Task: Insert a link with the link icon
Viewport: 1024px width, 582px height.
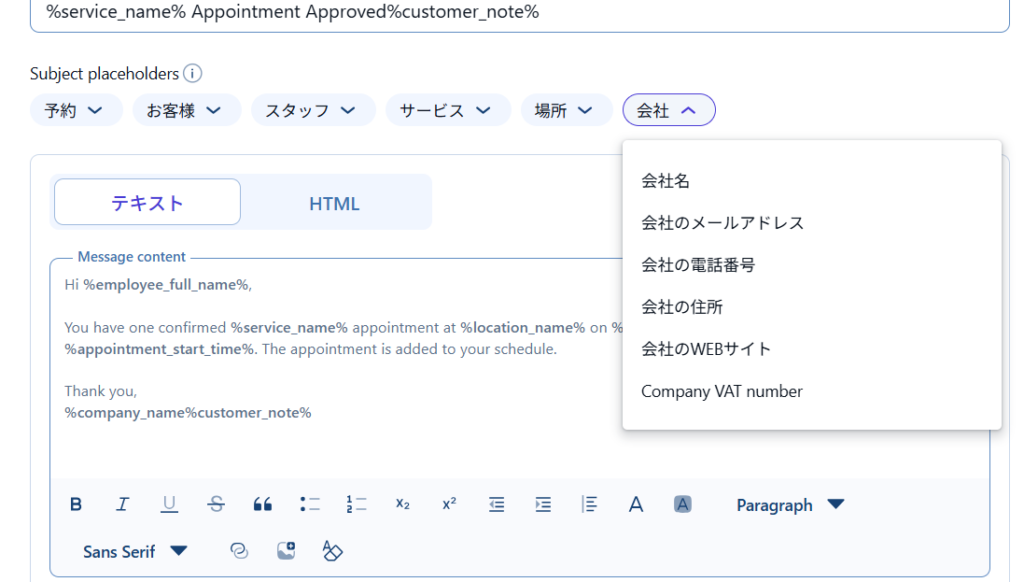Action: click(x=239, y=551)
